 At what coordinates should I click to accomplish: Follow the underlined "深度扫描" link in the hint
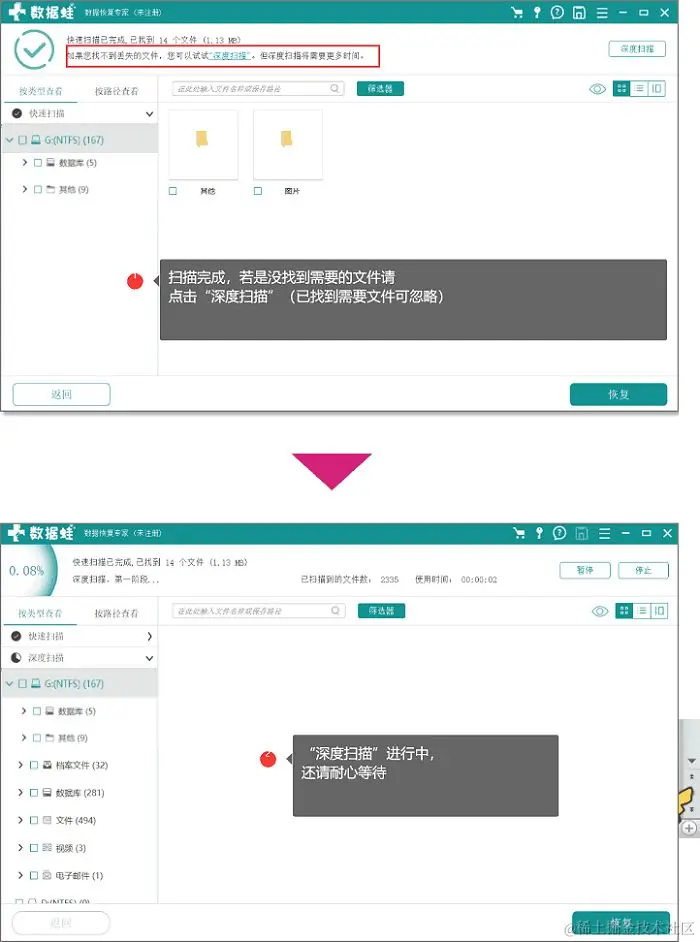click(x=228, y=55)
